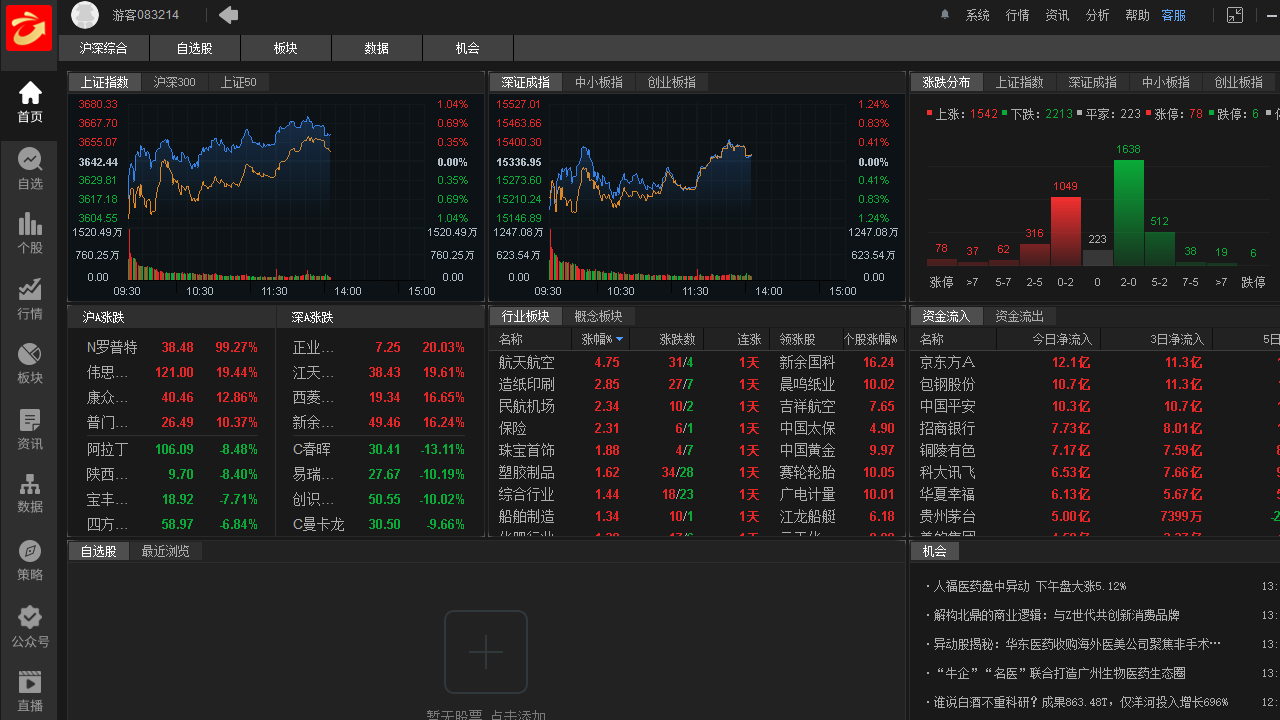Open the 造纸印刷 sector row
The image size is (1280, 720).
coord(696,384)
